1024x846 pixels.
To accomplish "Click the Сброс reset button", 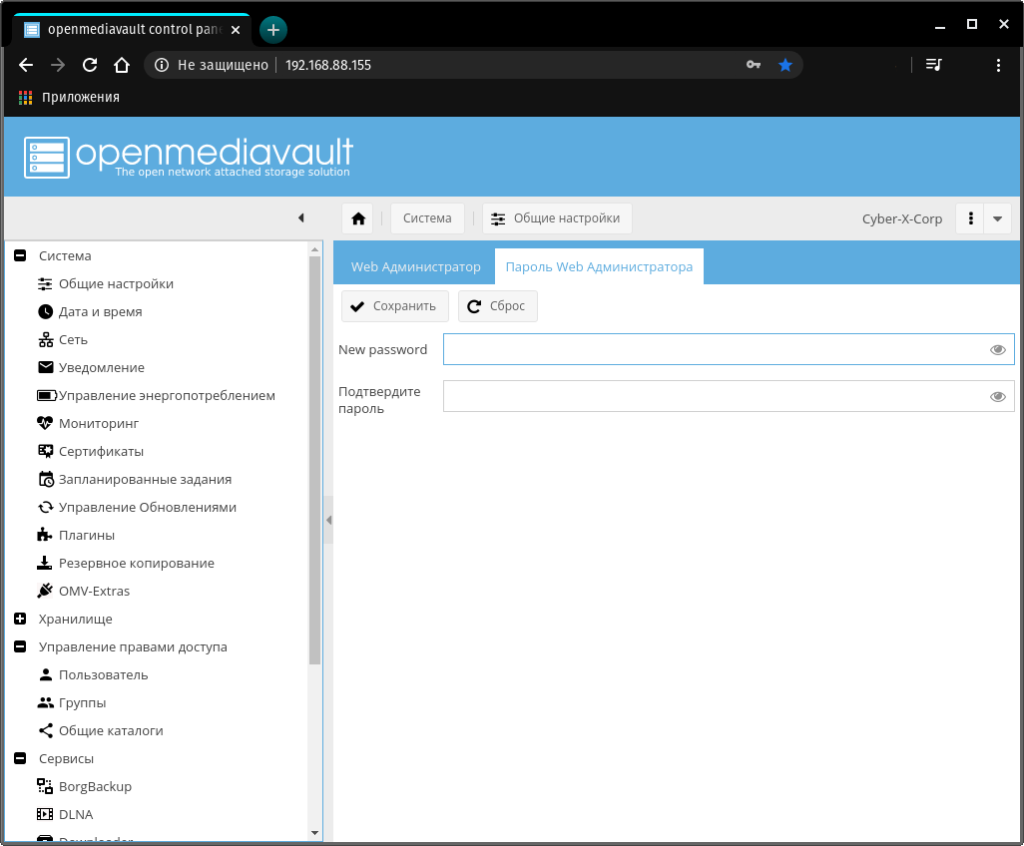I will [x=497, y=306].
